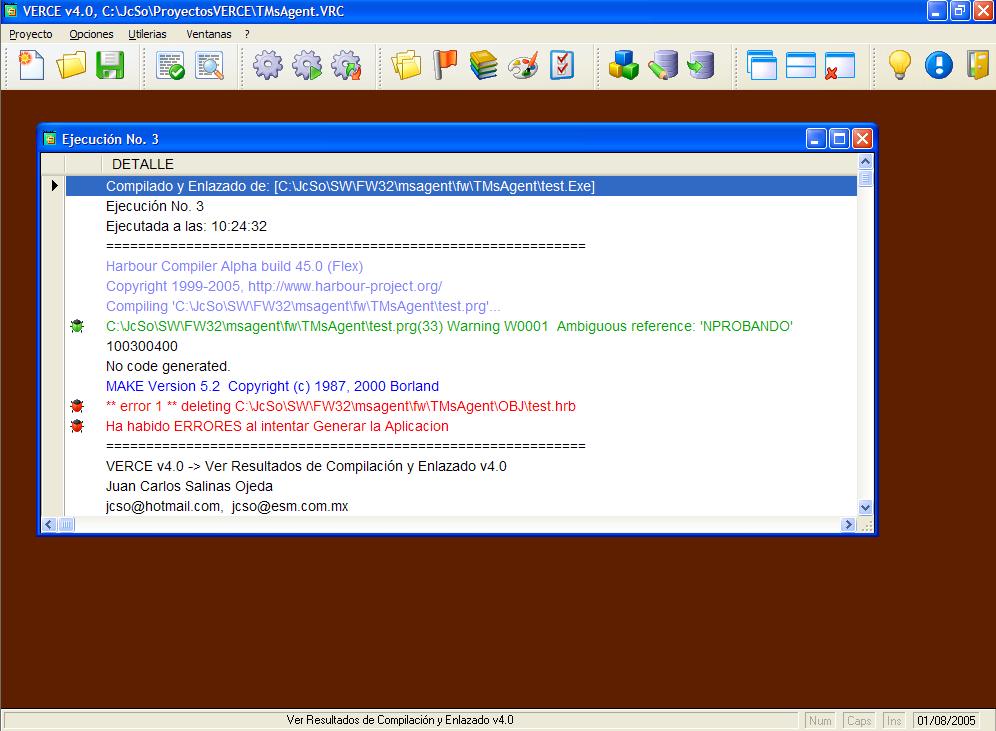Image resolution: width=996 pixels, height=731 pixels.
Task: Click the paint palette icon
Action: click(523, 66)
